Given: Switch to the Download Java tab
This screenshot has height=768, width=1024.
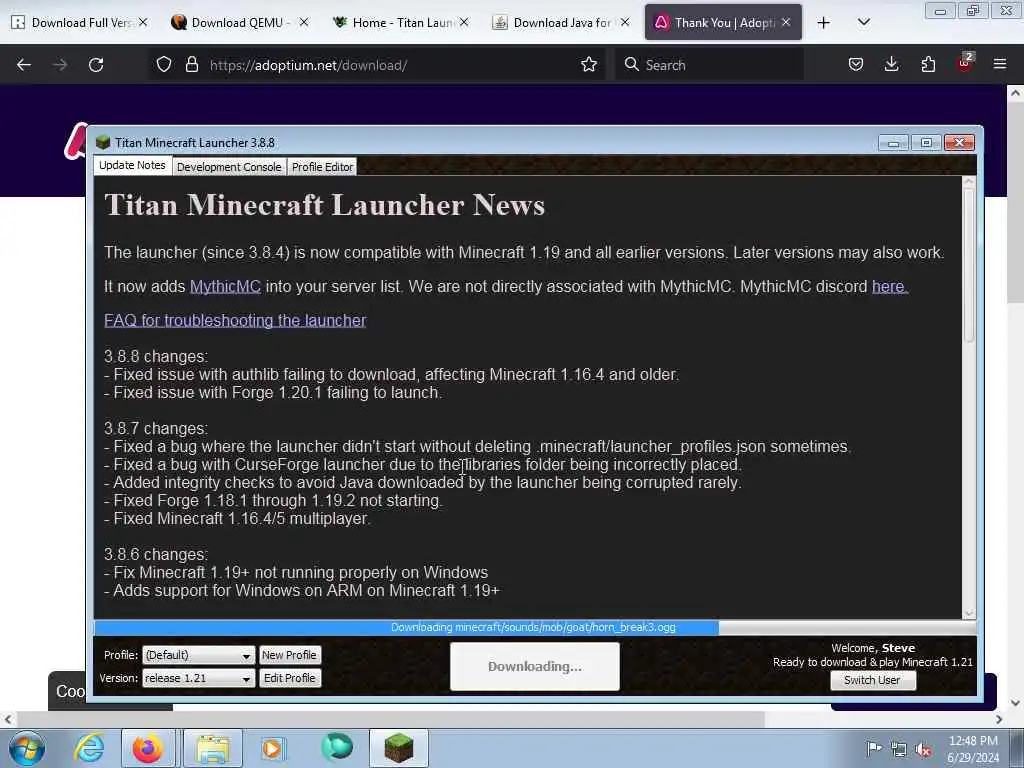Looking at the screenshot, I should tap(560, 23).
